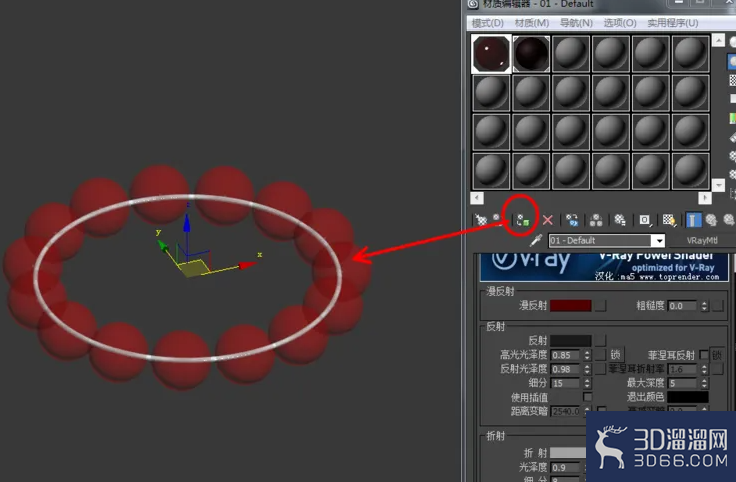Click the 粗糙度 value field
This screenshot has width=736, height=482.
683,306
